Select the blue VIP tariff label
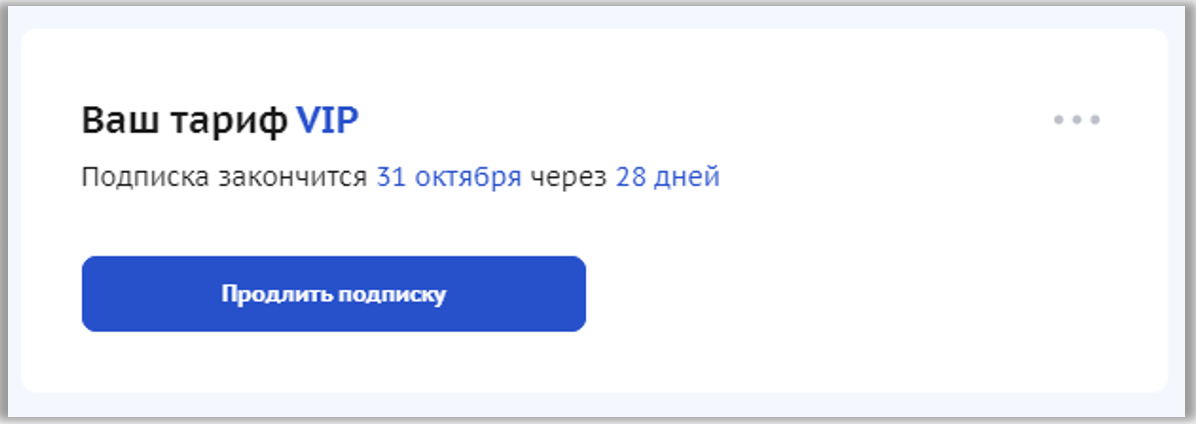This screenshot has width=1196, height=424. (327, 120)
